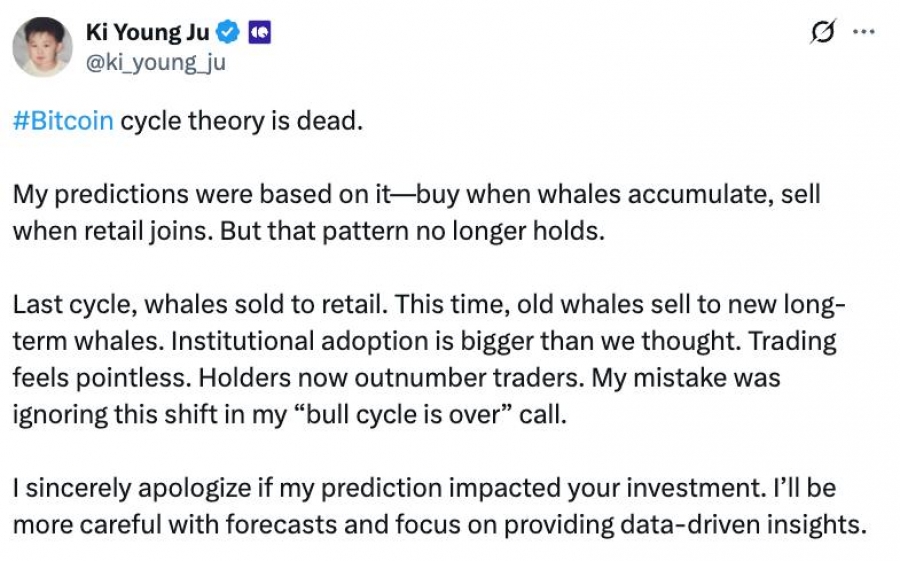Open the #Bitcoin hashtag link
Image resolution: width=900 pixels, height=561 pixels.
point(63,121)
